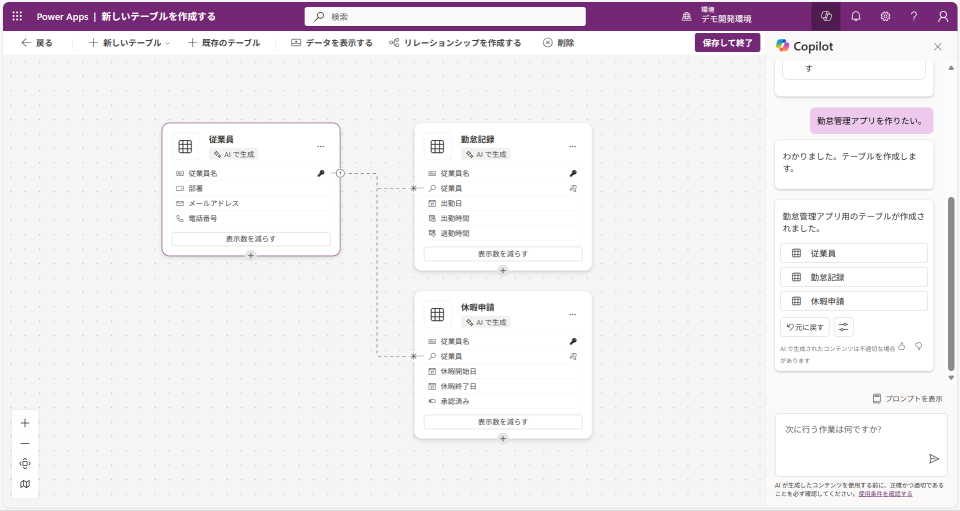This screenshot has height=511, width=960.
Task: Give thumbs up to Copilot response
Action: 902,346
